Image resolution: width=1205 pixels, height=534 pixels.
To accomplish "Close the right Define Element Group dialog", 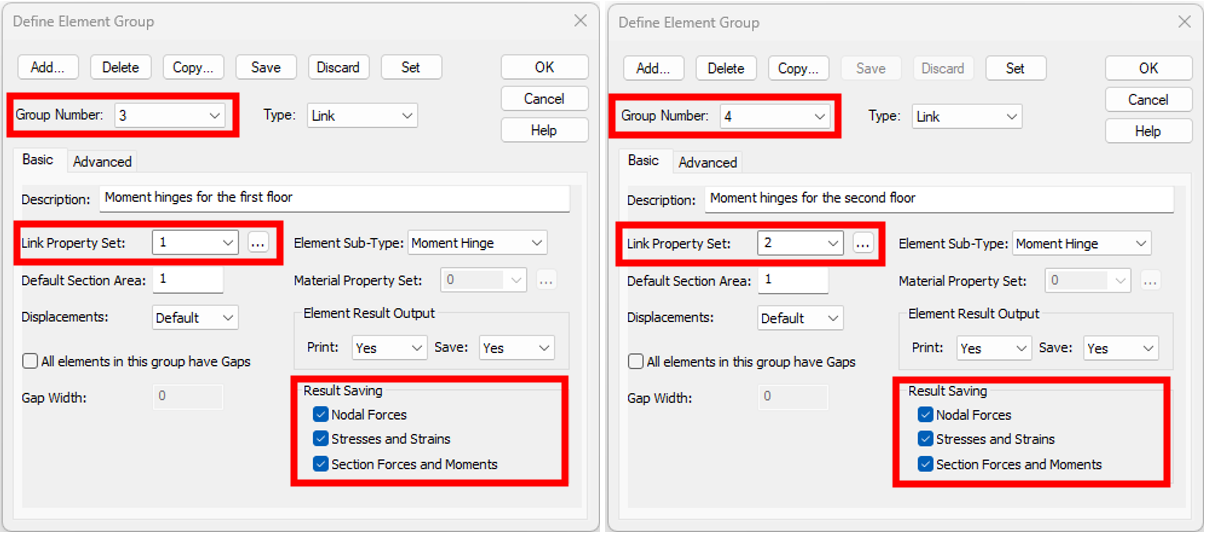I will 1184,22.
